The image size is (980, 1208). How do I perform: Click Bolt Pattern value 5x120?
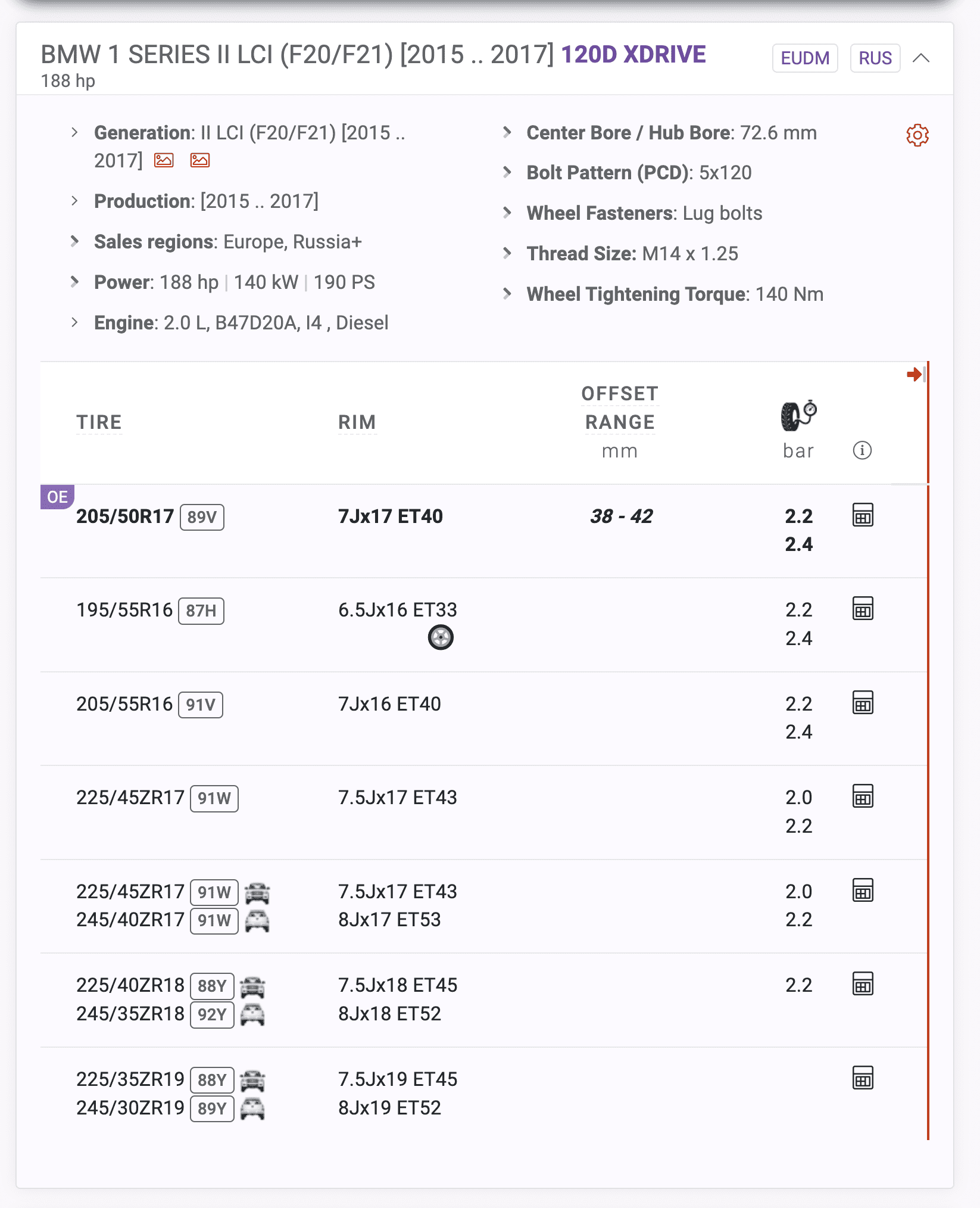pyautogui.click(x=725, y=173)
